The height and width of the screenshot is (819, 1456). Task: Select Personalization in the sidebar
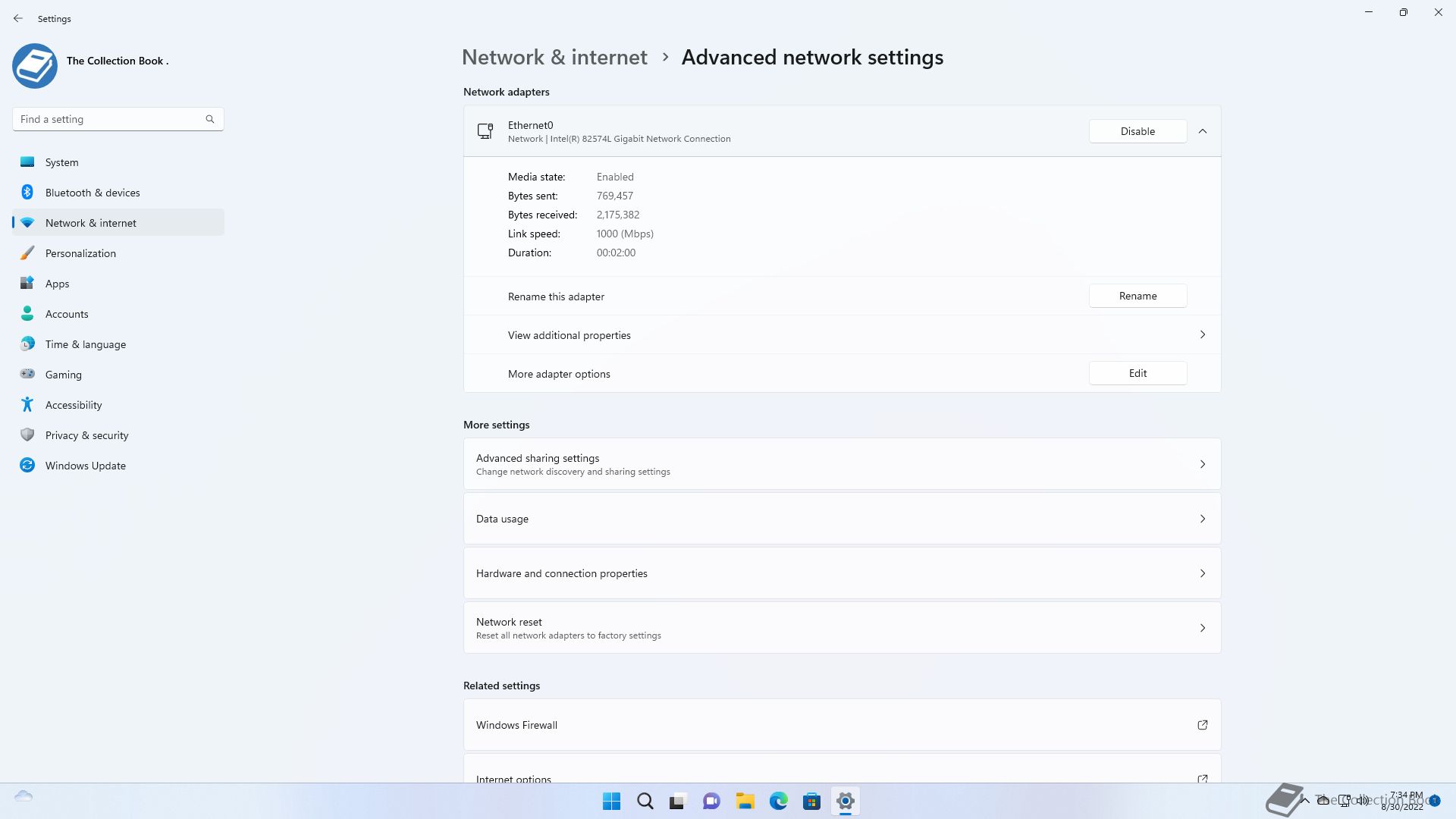click(80, 253)
